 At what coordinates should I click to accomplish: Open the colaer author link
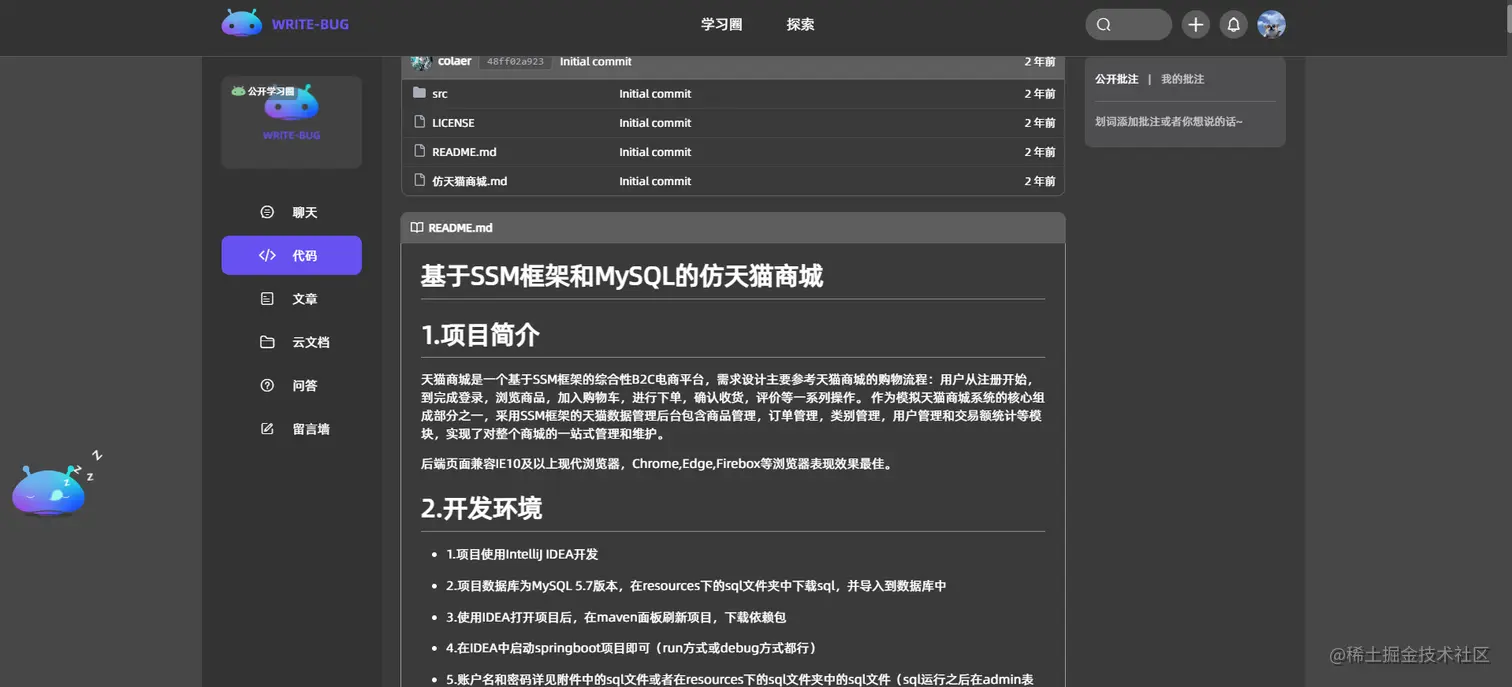pos(454,61)
